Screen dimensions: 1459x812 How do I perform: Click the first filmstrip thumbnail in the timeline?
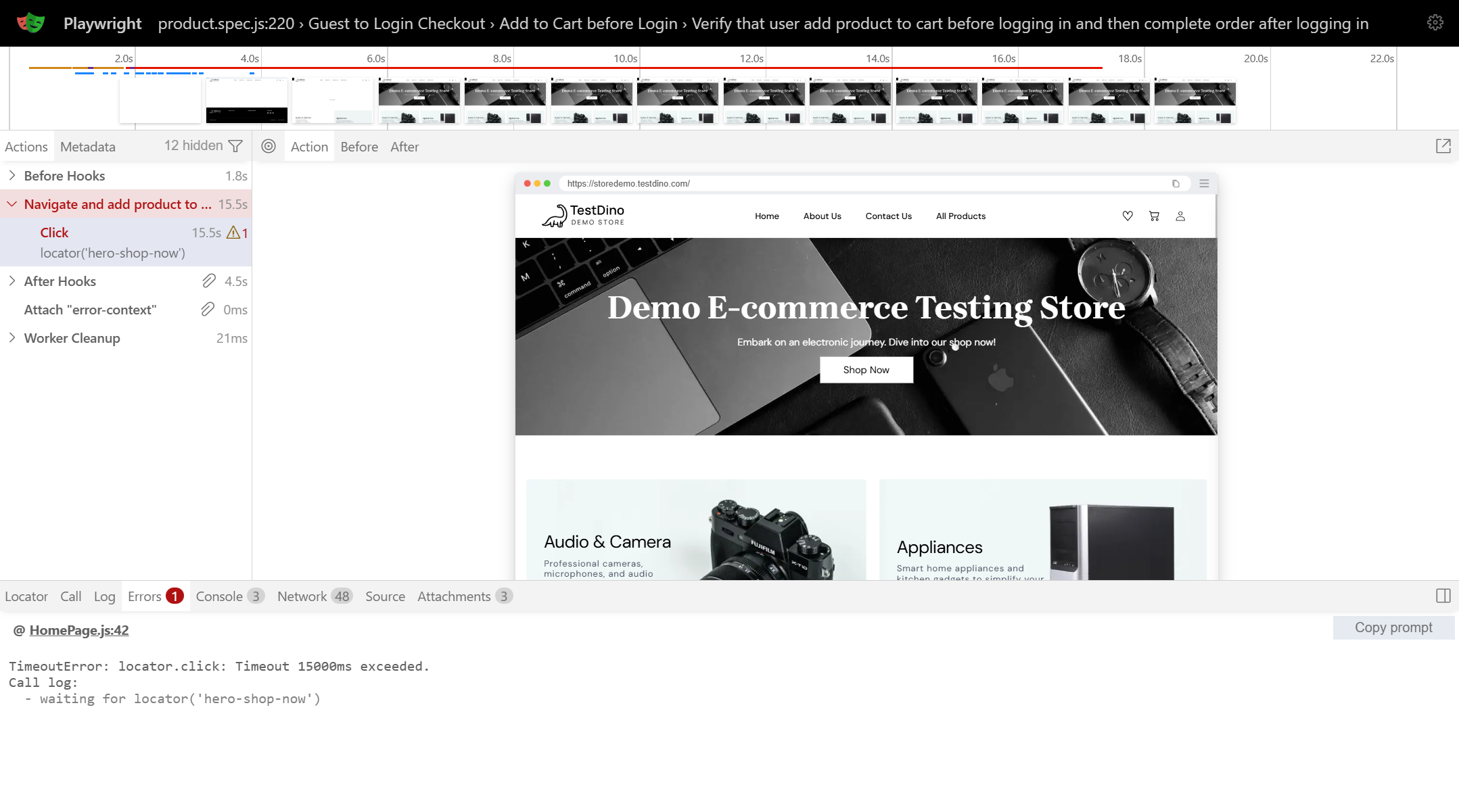(x=160, y=100)
